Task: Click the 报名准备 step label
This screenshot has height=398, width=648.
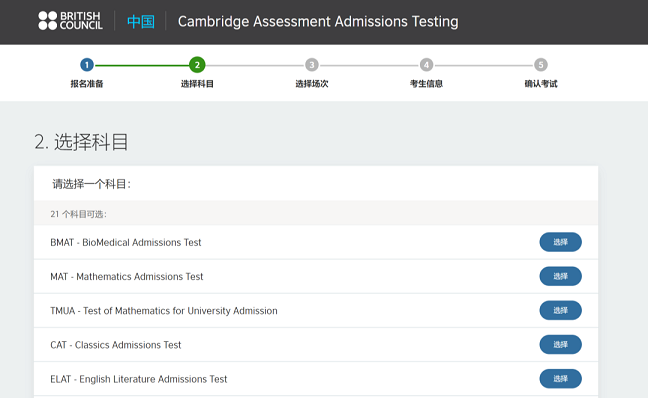Action: 87,84
